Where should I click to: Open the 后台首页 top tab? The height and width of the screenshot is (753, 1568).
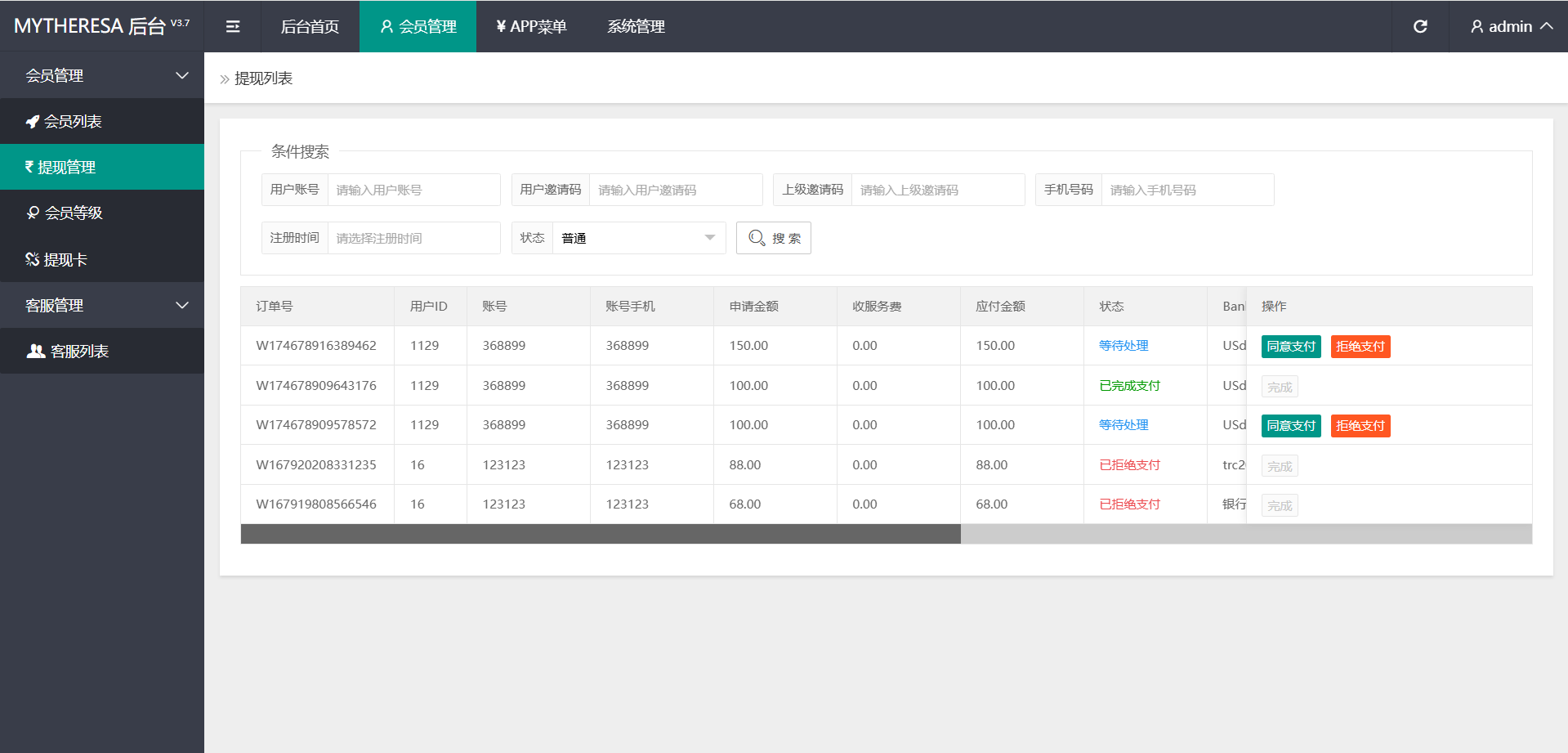point(310,27)
